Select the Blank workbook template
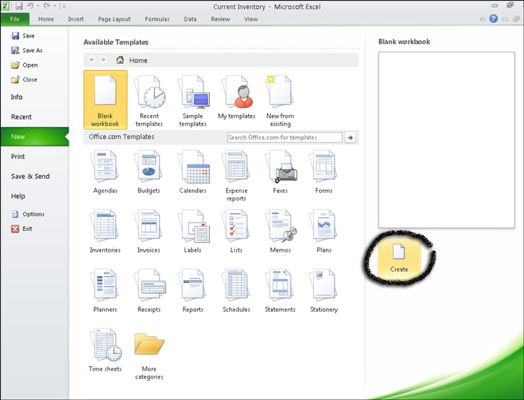 click(105, 100)
